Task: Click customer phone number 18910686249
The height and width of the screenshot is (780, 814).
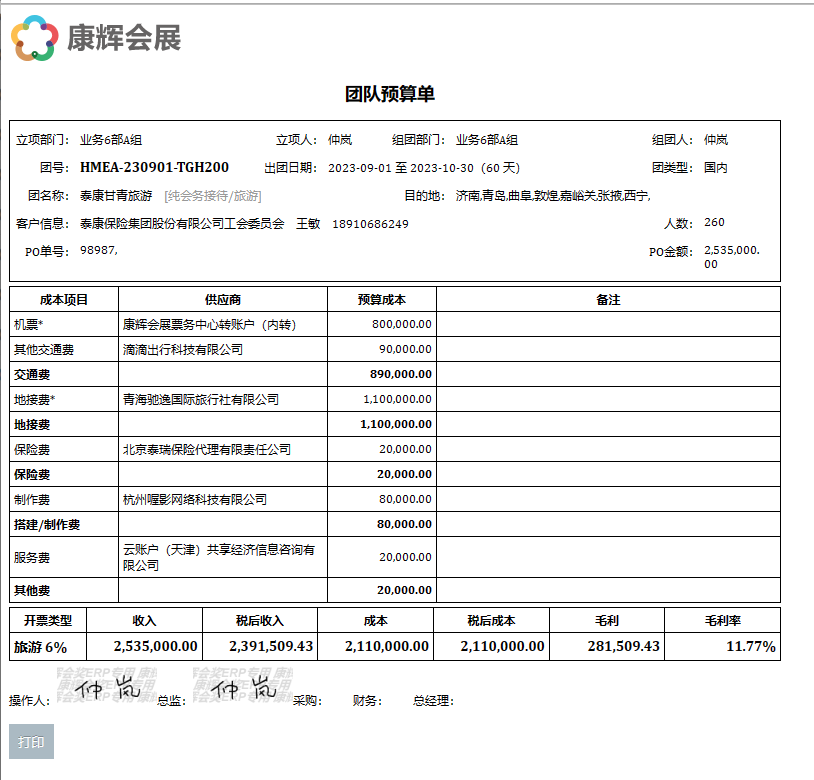Action: (x=370, y=224)
